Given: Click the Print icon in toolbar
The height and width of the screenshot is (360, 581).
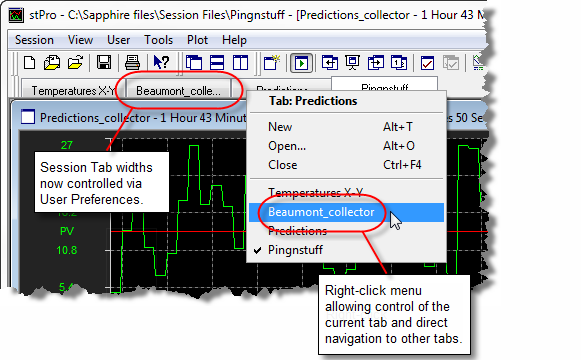Looking at the screenshot, I should [132, 63].
